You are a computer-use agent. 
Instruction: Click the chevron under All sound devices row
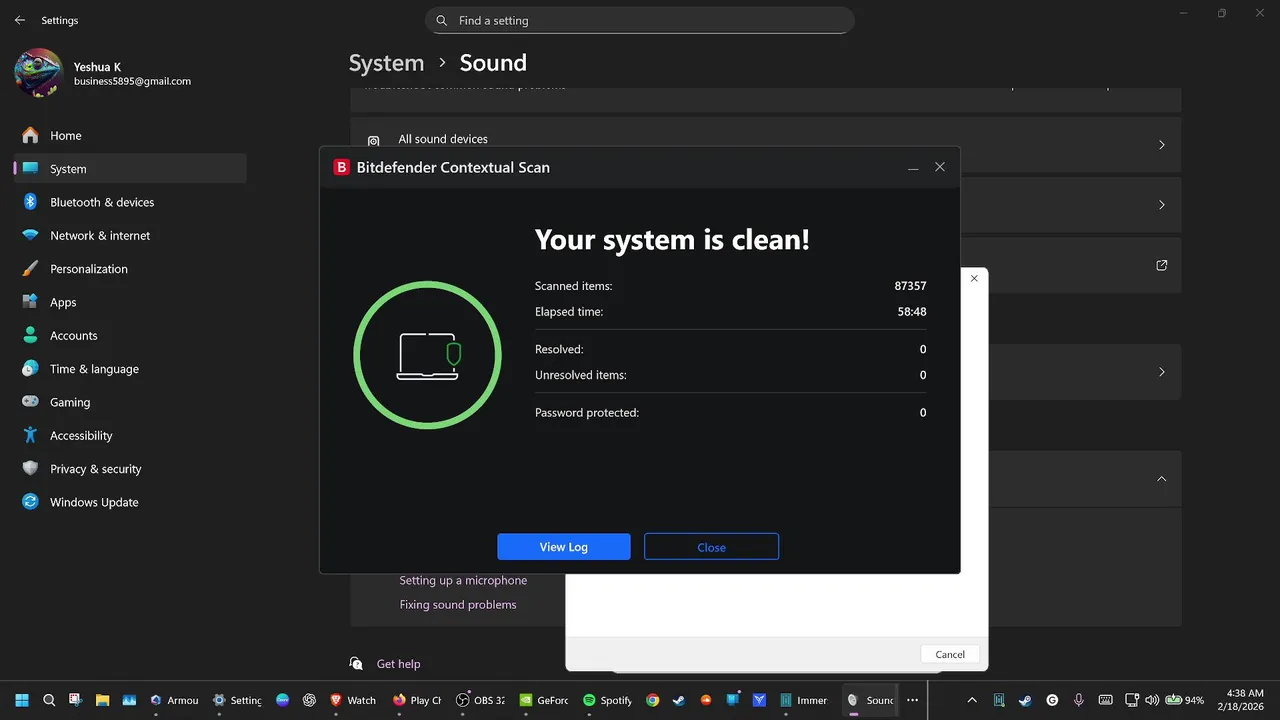[x=1161, y=205]
